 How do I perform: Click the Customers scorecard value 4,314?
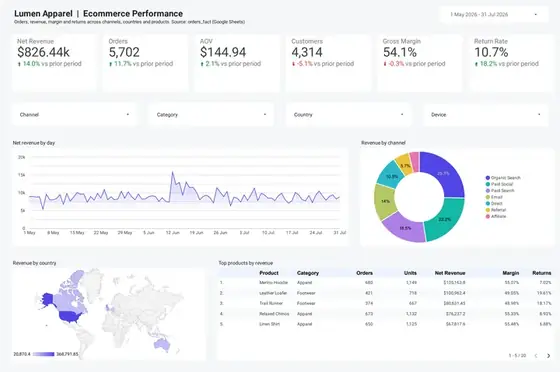(307, 52)
